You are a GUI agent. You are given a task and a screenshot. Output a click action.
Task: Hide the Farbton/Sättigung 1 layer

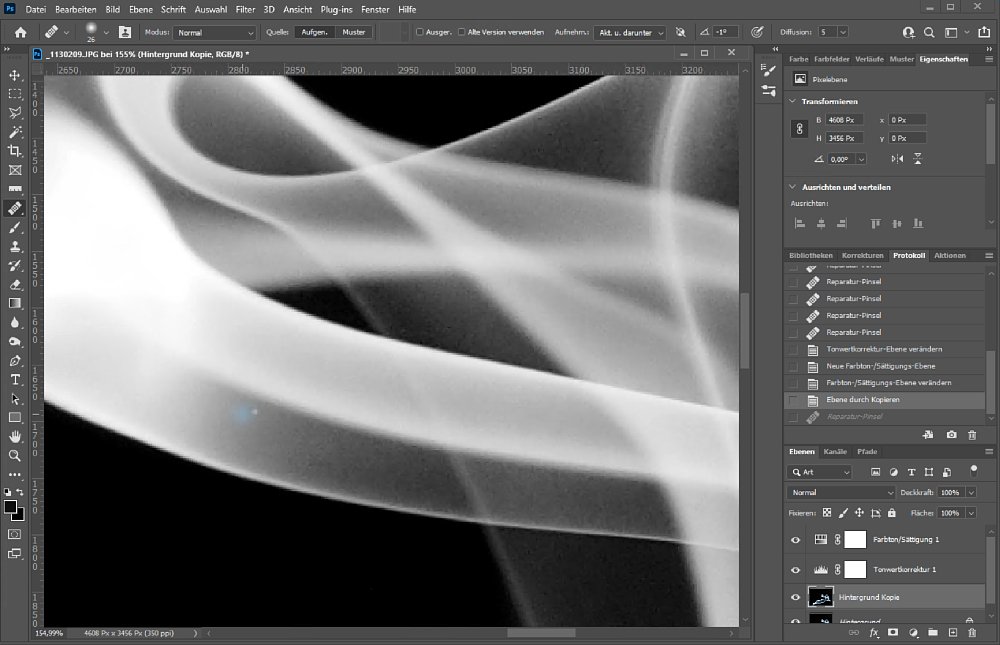pyautogui.click(x=796, y=540)
